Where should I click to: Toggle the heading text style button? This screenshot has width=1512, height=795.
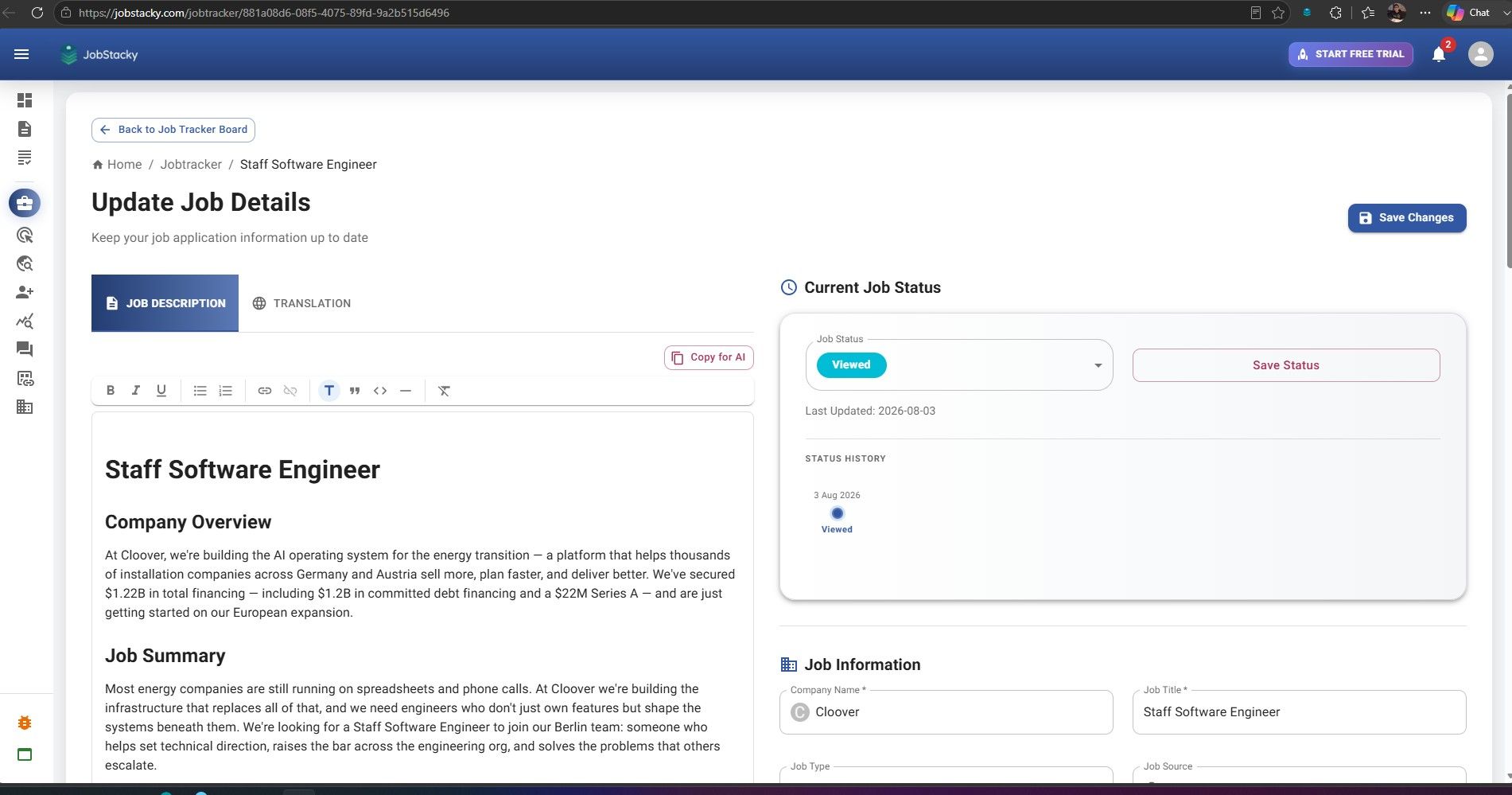[x=329, y=391]
